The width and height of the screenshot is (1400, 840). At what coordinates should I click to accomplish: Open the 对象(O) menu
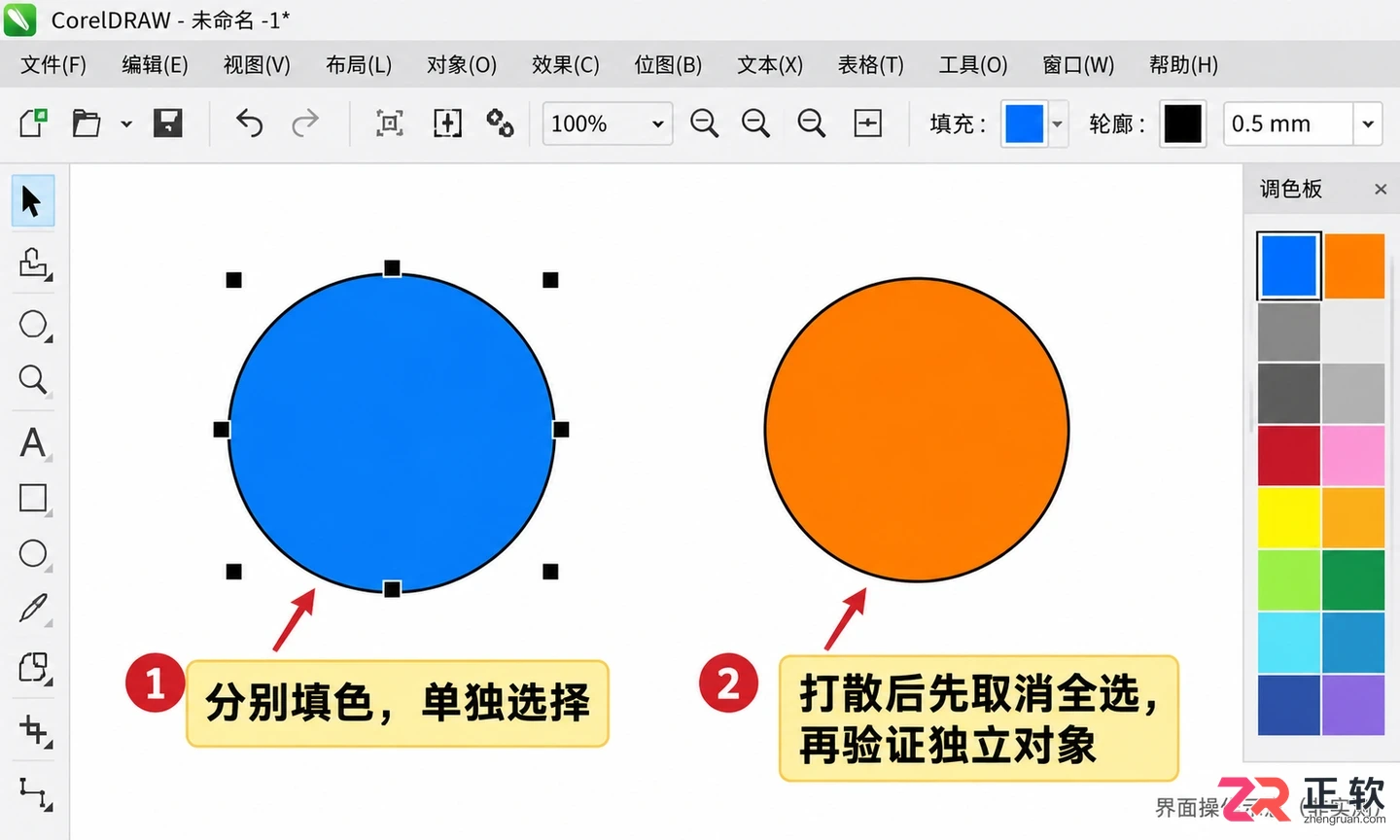click(x=462, y=65)
